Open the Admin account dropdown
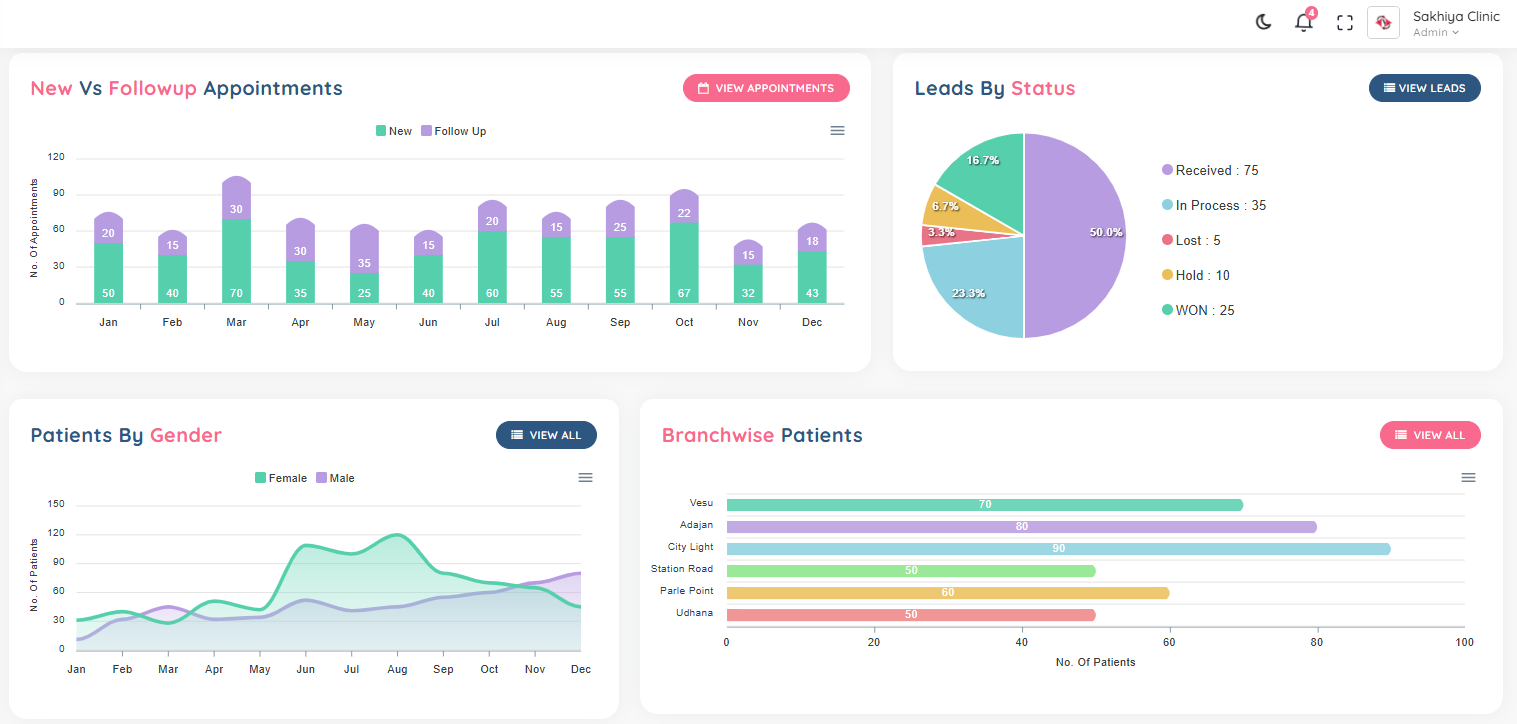The width and height of the screenshot is (1517, 724). pos(1434,32)
